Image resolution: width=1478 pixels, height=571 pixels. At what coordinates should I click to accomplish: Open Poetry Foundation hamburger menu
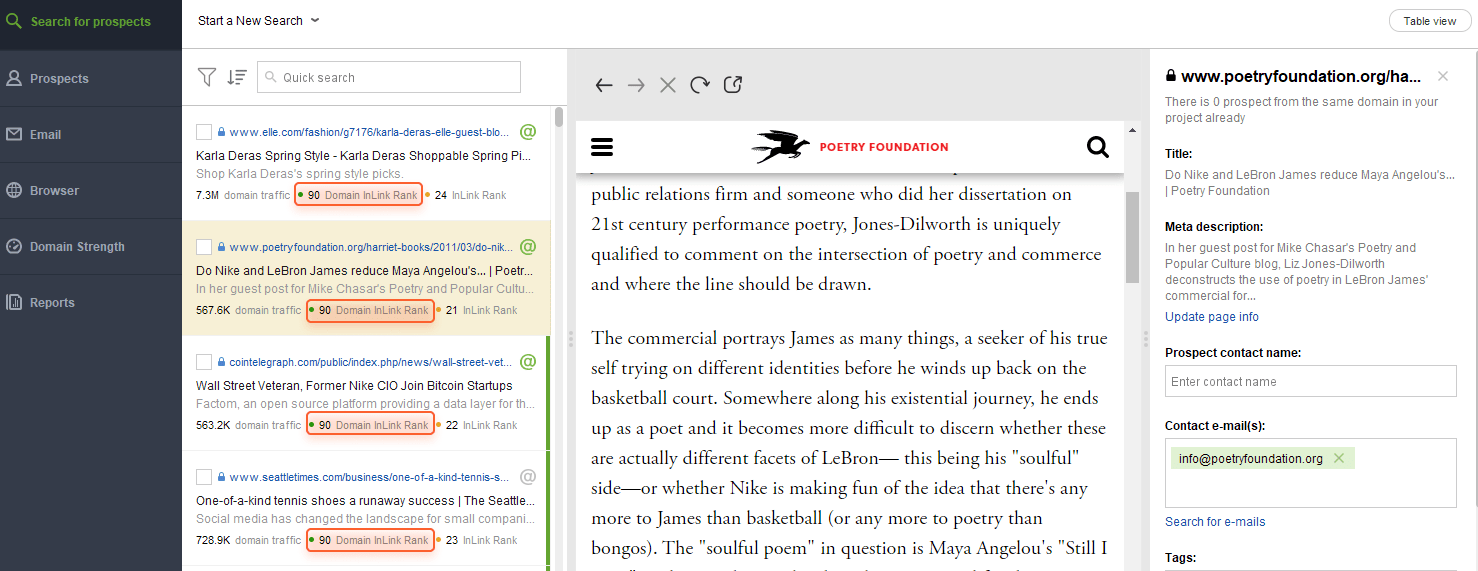(x=602, y=148)
